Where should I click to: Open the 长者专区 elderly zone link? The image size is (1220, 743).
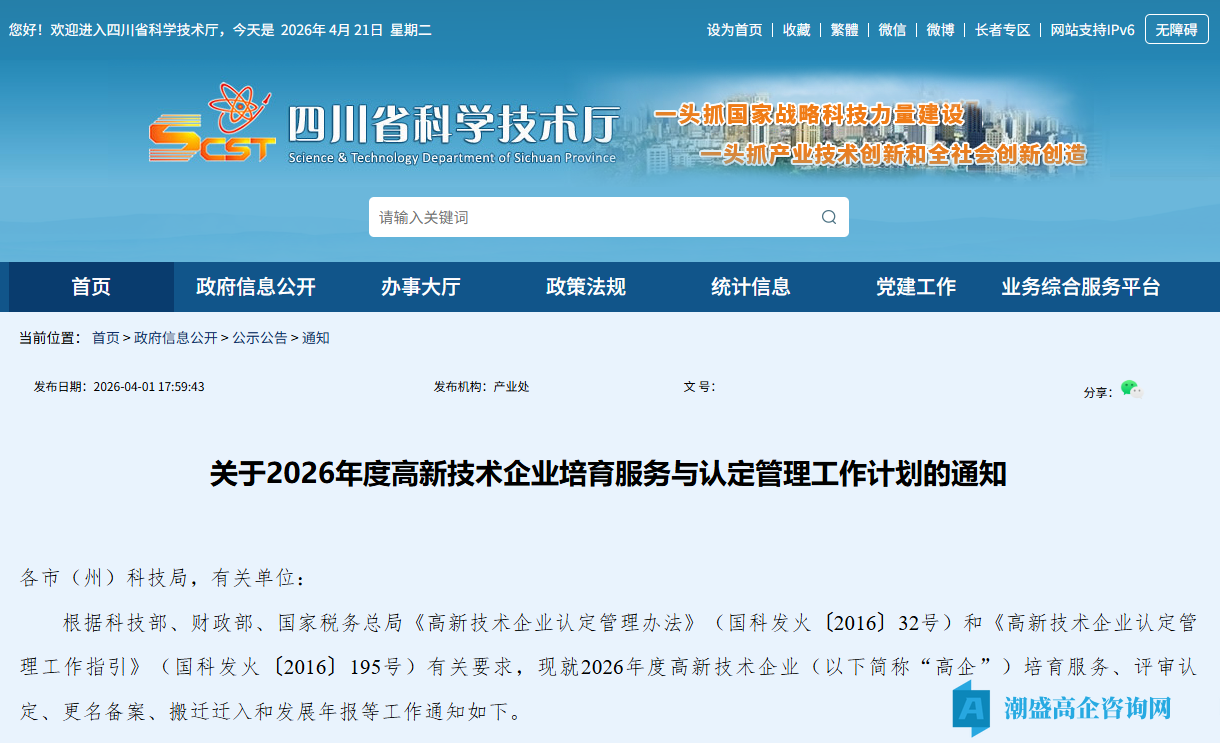pyautogui.click(x=1002, y=29)
